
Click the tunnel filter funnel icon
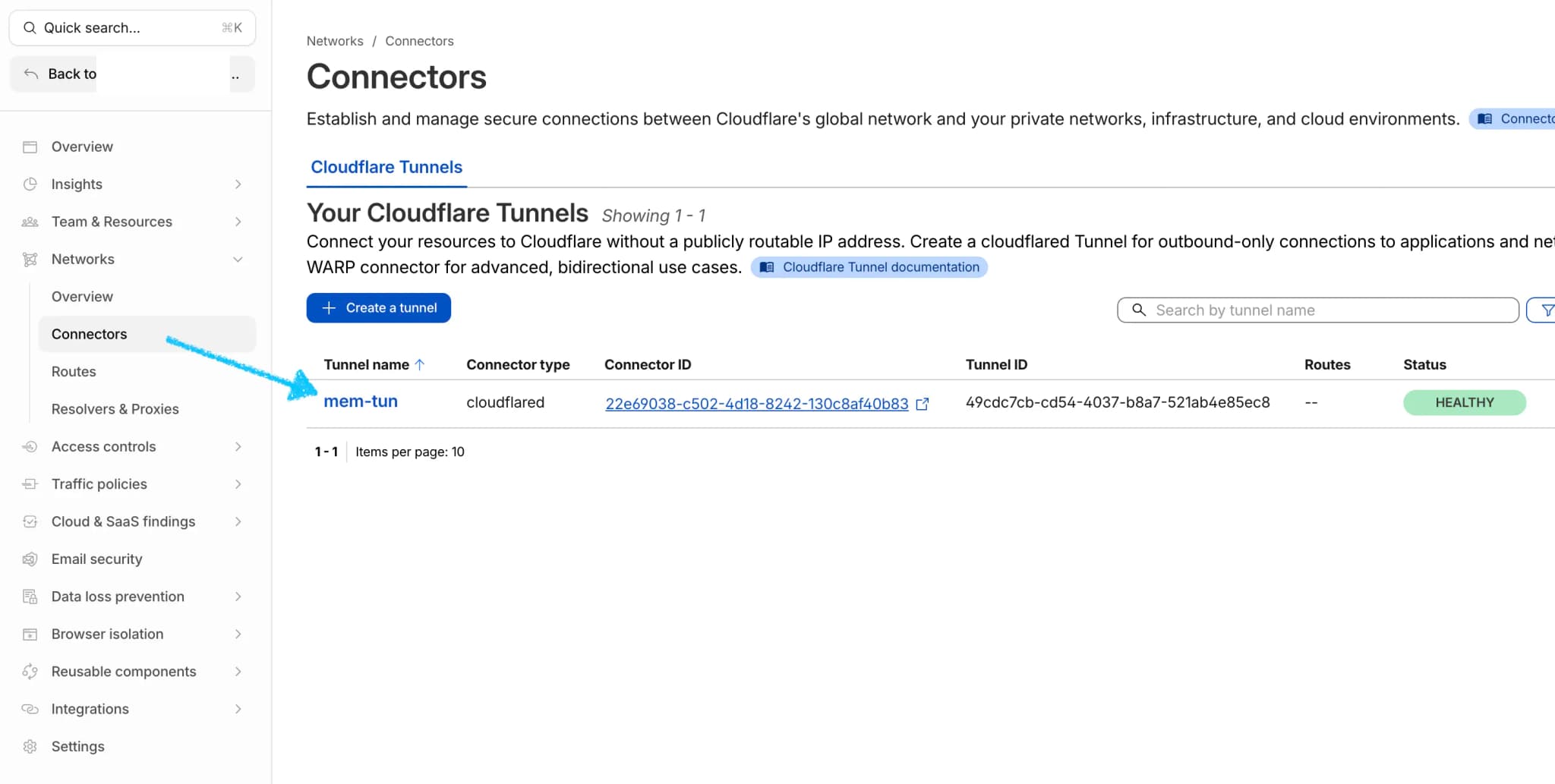pyautogui.click(x=1546, y=310)
